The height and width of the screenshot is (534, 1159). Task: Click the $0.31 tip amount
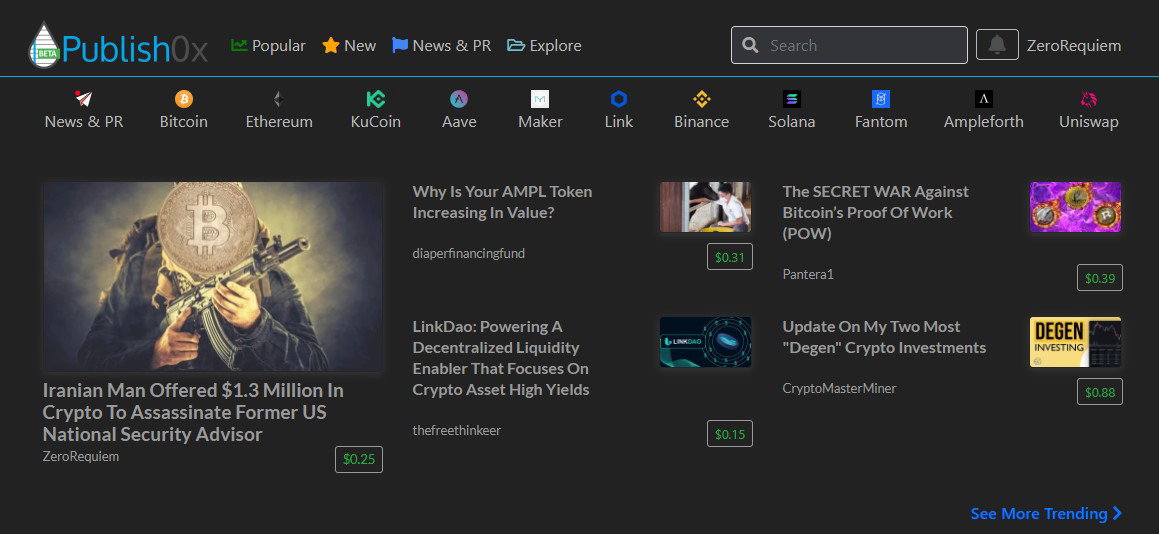click(x=730, y=257)
